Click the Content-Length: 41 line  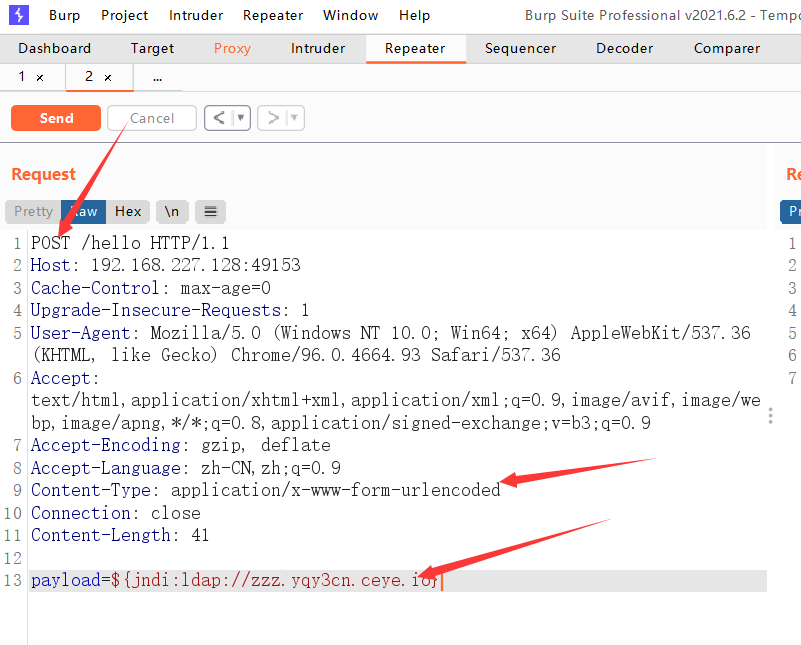tap(120, 535)
